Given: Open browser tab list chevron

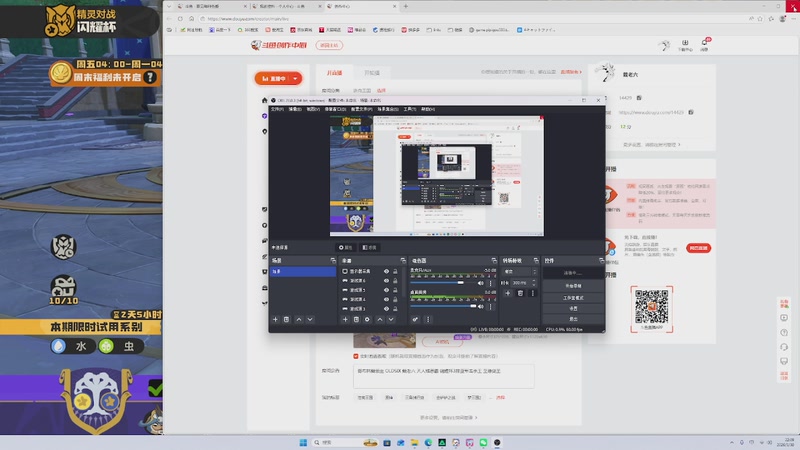Looking at the screenshot, I should click(x=169, y=6).
